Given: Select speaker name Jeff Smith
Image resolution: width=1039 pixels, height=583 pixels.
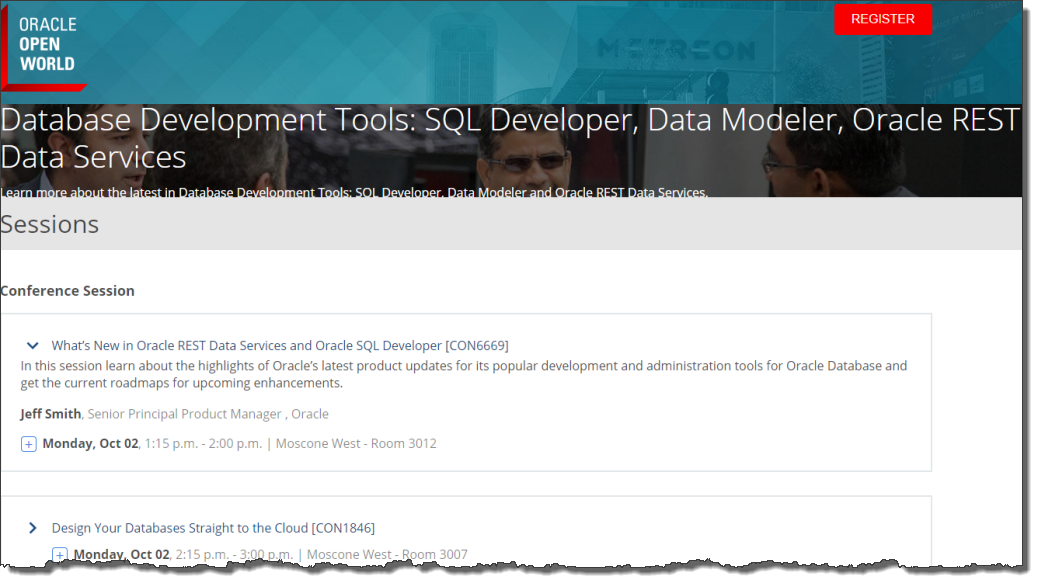Looking at the screenshot, I should (50, 413).
